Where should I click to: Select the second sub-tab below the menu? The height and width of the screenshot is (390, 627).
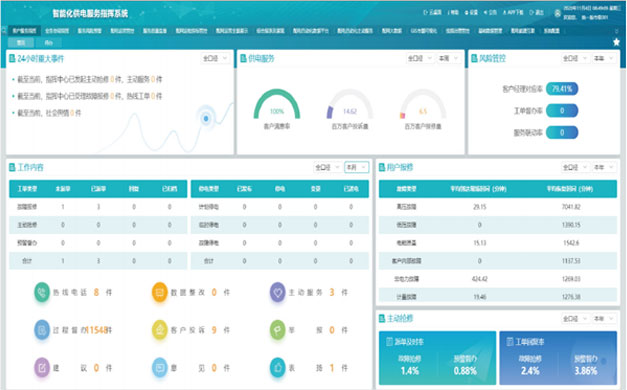click(x=48, y=42)
